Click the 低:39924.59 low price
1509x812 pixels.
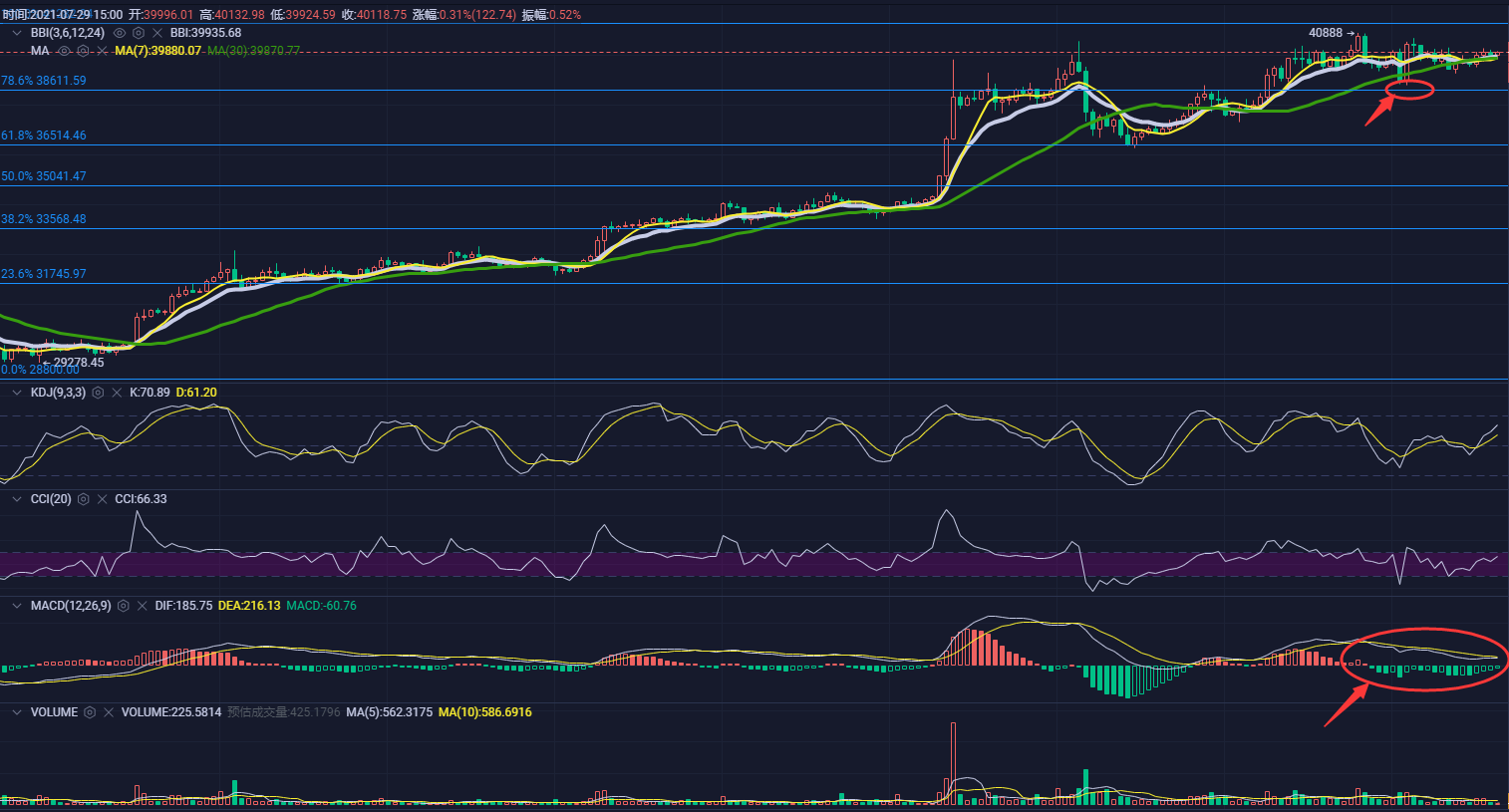pyautogui.click(x=303, y=15)
